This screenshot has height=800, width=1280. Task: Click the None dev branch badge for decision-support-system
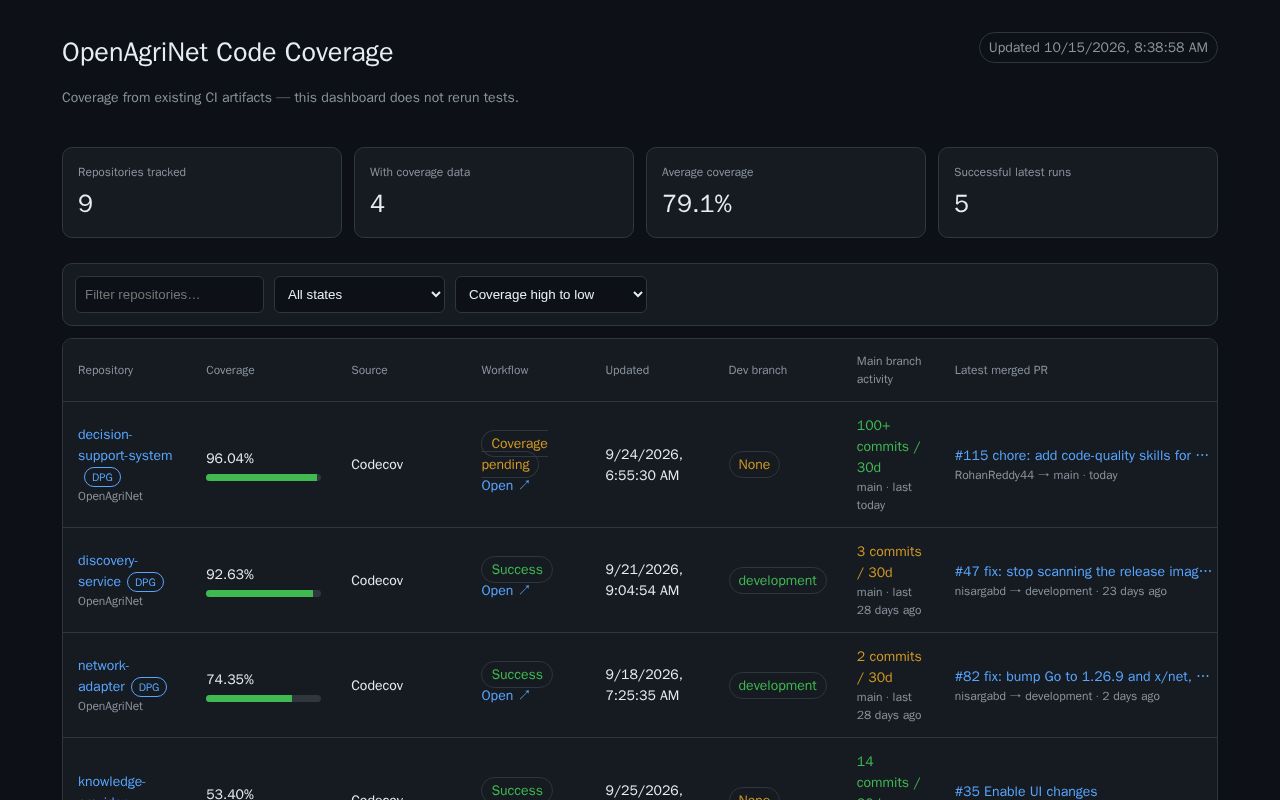click(754, 464)
